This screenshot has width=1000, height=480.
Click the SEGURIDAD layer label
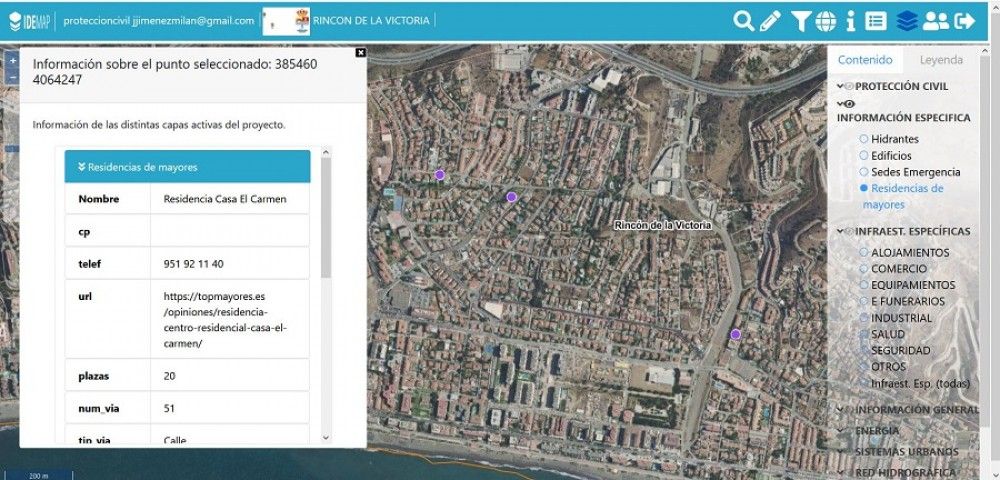click(x=901, y=351)
